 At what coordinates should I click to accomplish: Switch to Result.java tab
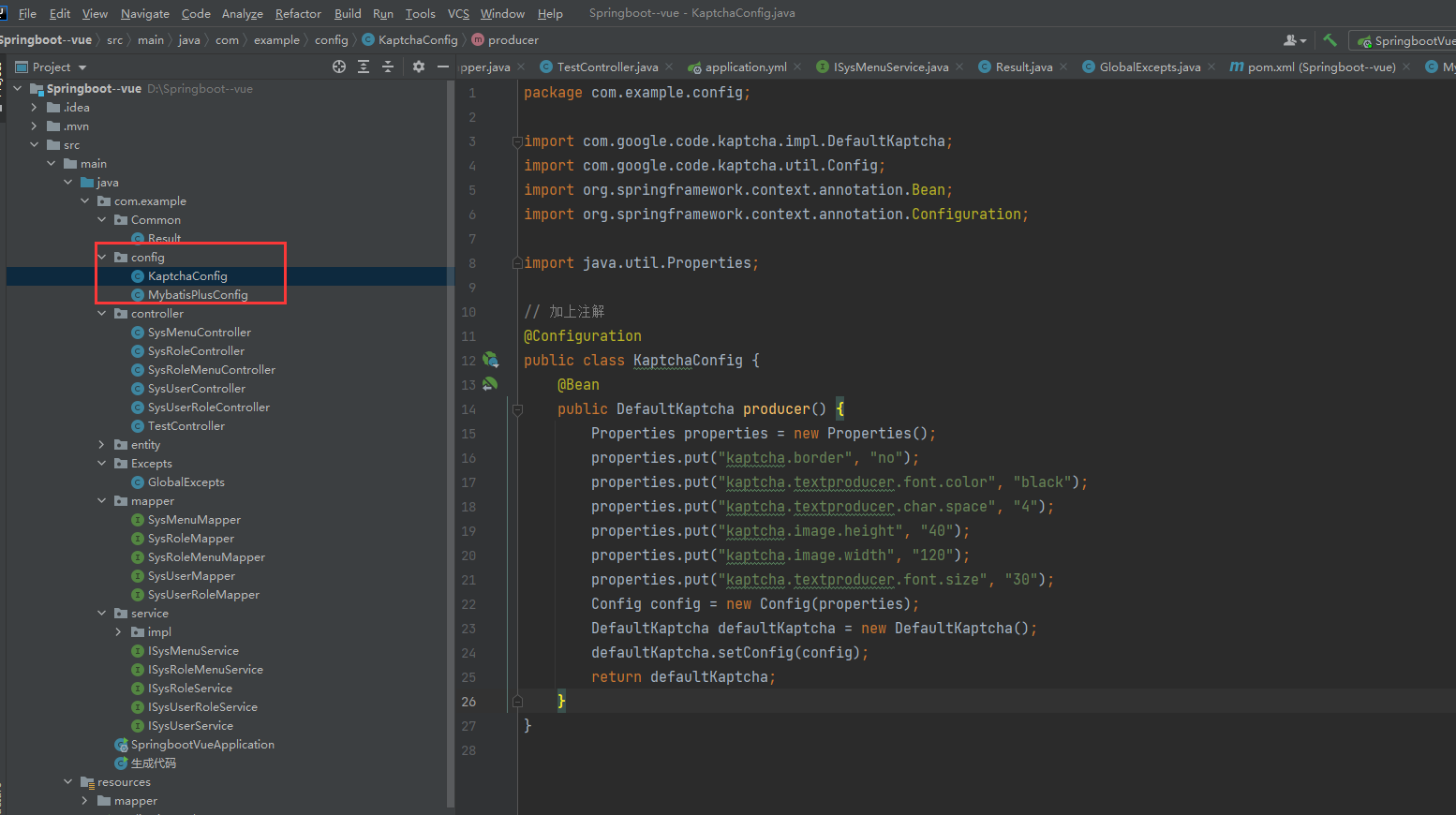point(1024,67)
